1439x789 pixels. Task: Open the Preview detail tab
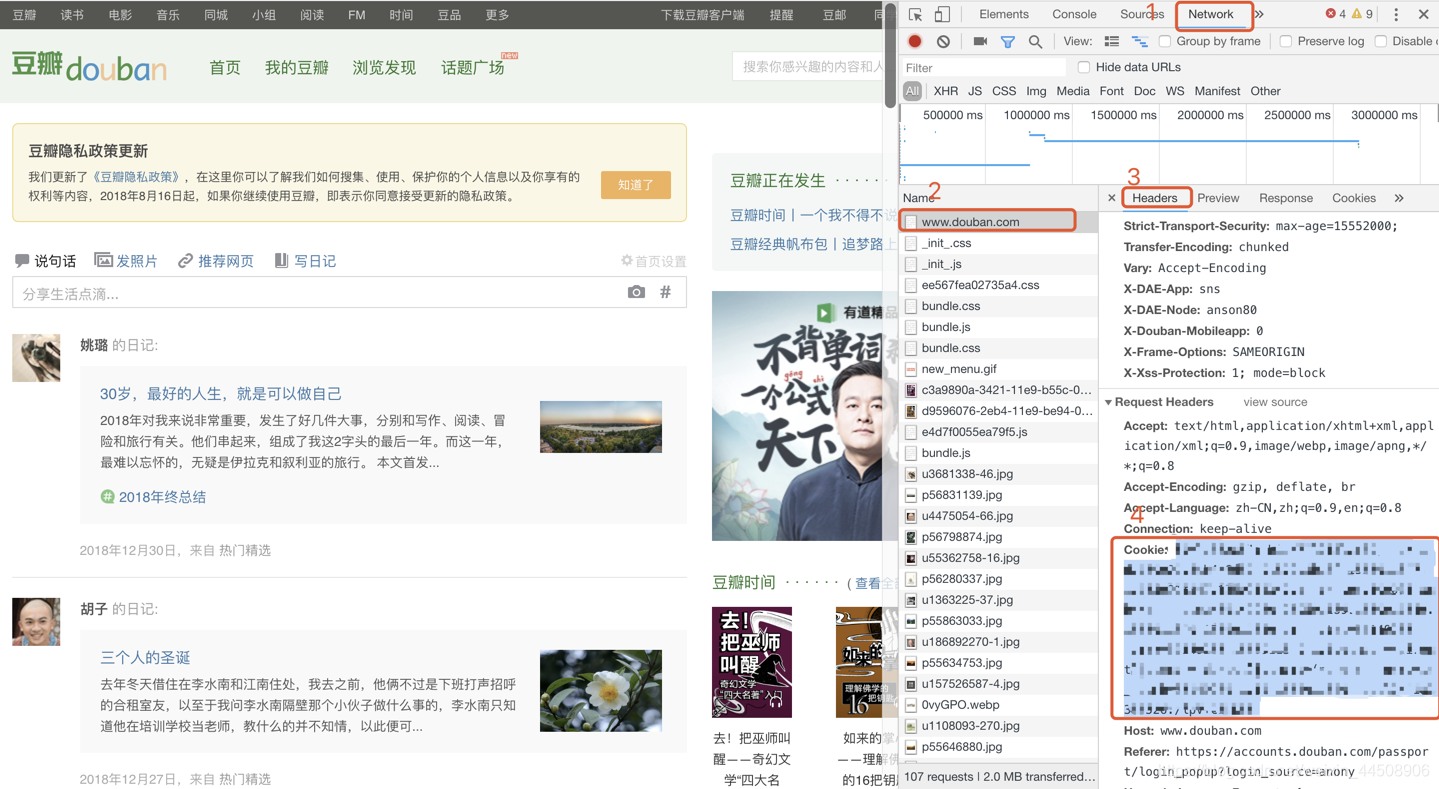(1218, 198)
